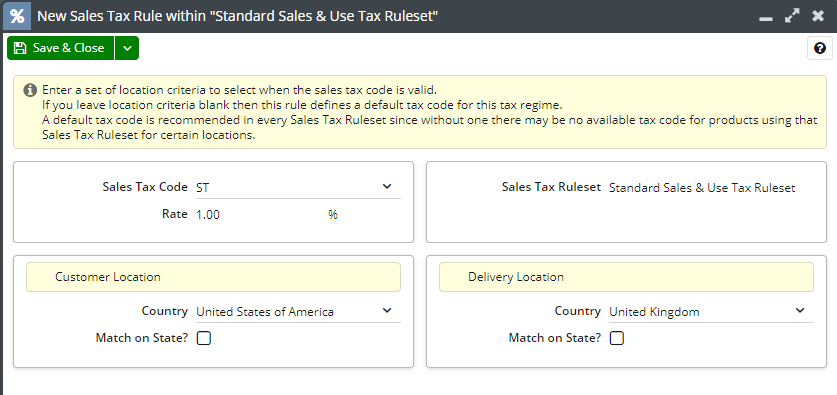Screen dimensions: 837x395
Task: Expand Customer Location Country dropdown
Action: [387, 311]
